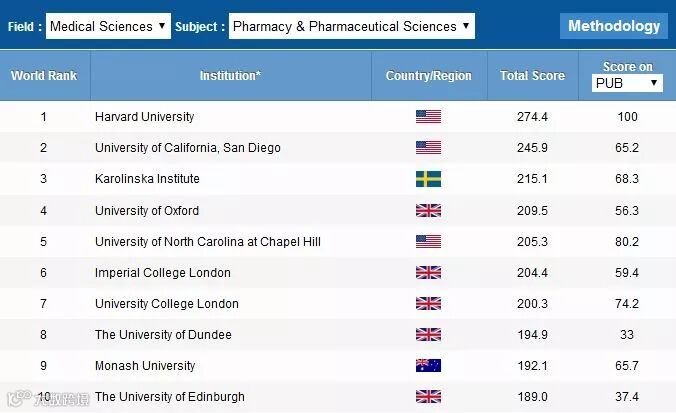
Task: Open the Field dropdown showing Medical Sciences
Action: click(x=108, y=26)
